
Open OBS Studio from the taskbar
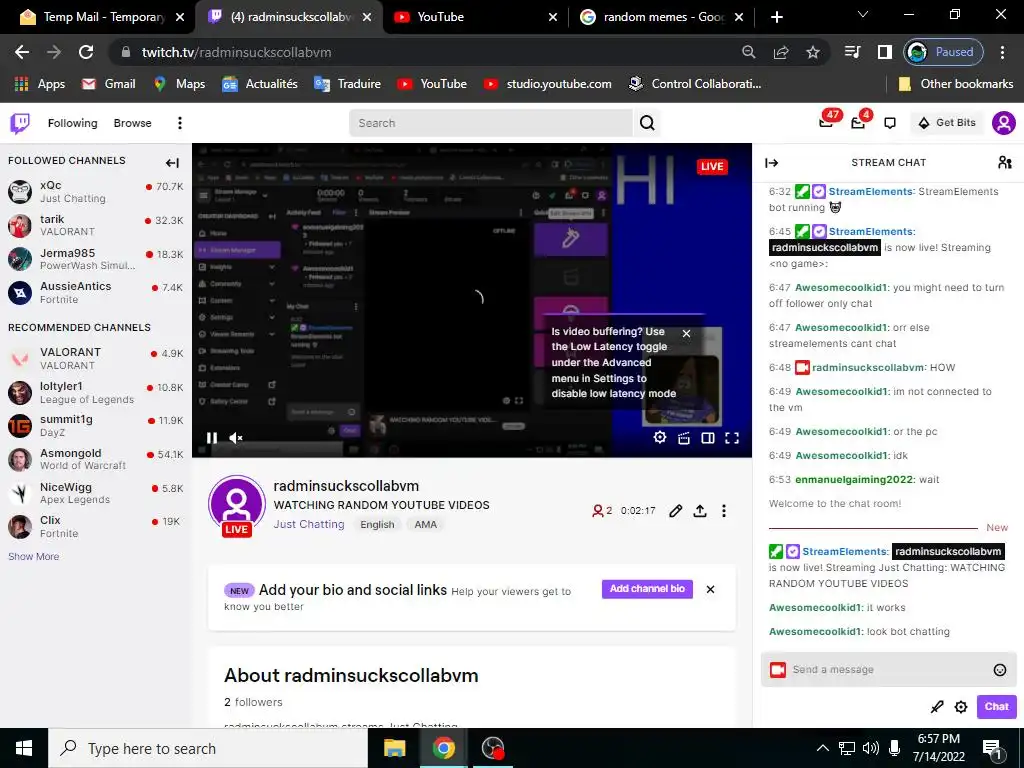pos(492,748)
